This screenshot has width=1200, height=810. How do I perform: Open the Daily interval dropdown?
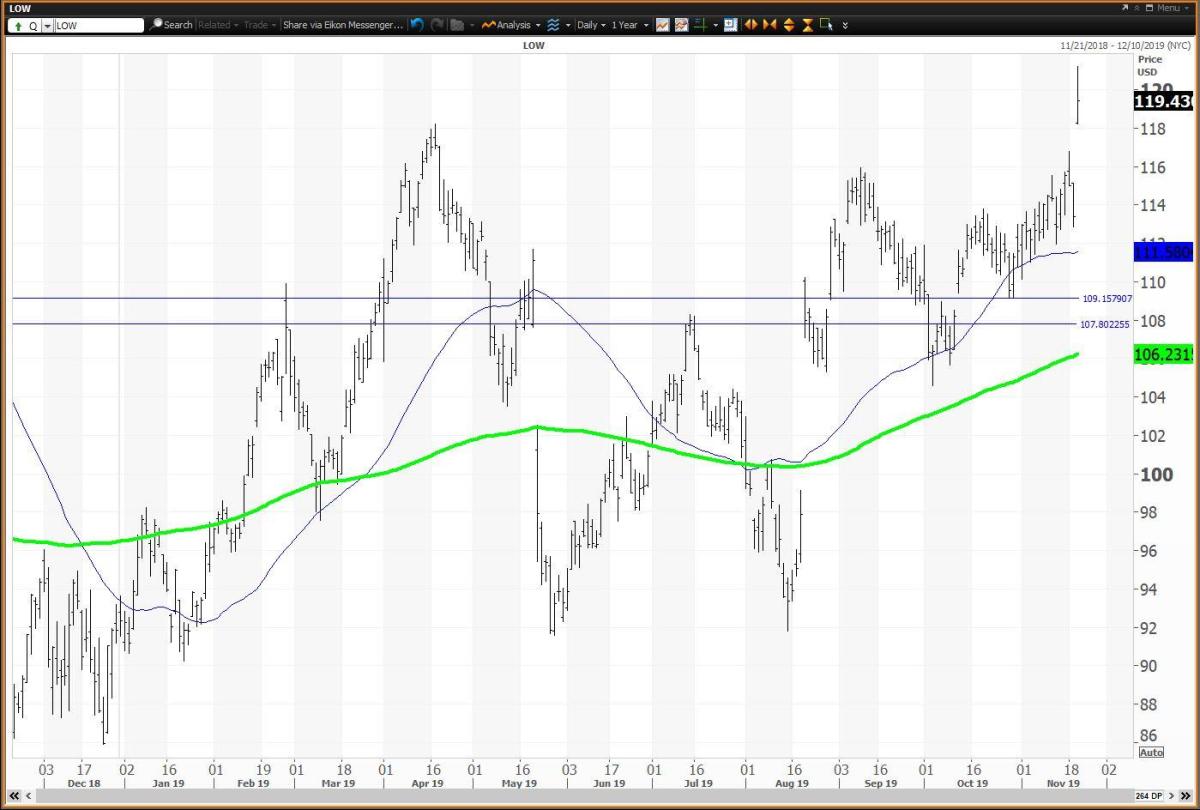[591, 25]
